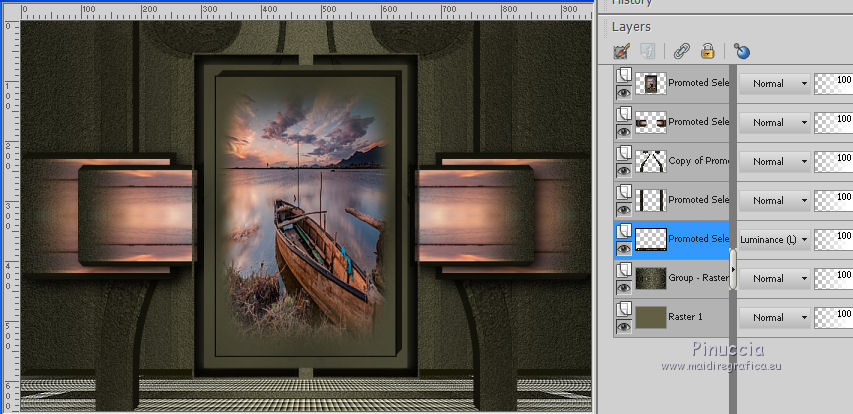Click the greyed-out icon beside New Layer

click(648, 52)
